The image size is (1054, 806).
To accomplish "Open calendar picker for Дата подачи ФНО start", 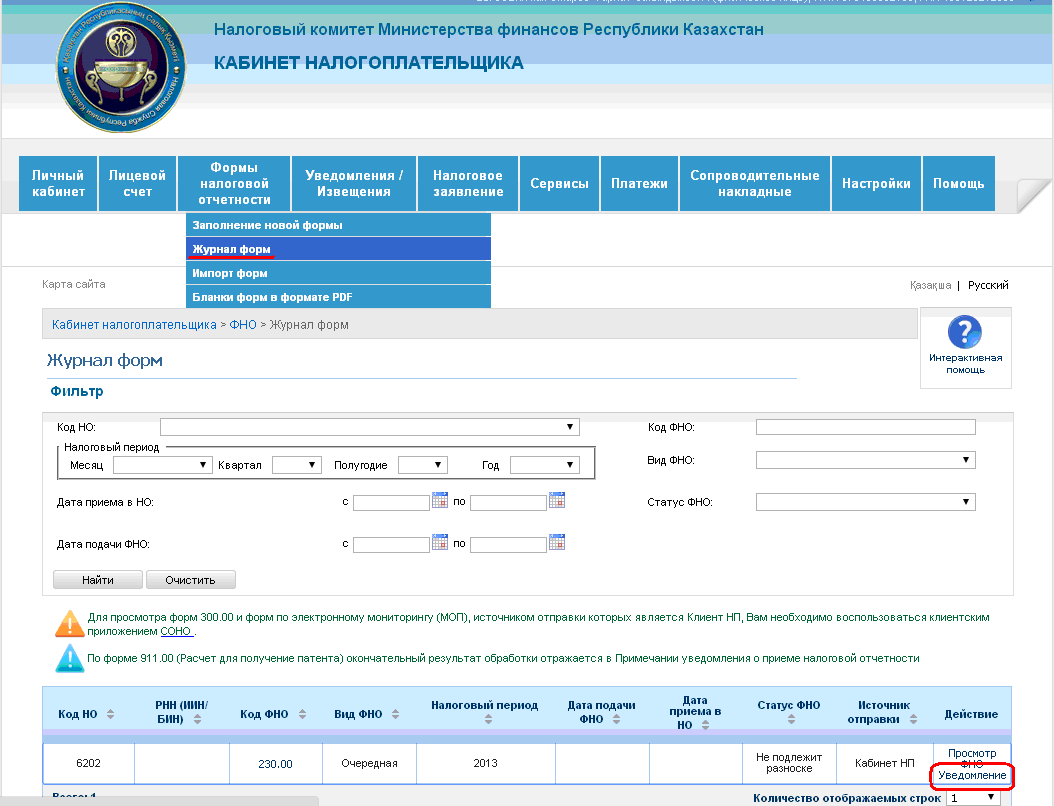I will 439,543.
